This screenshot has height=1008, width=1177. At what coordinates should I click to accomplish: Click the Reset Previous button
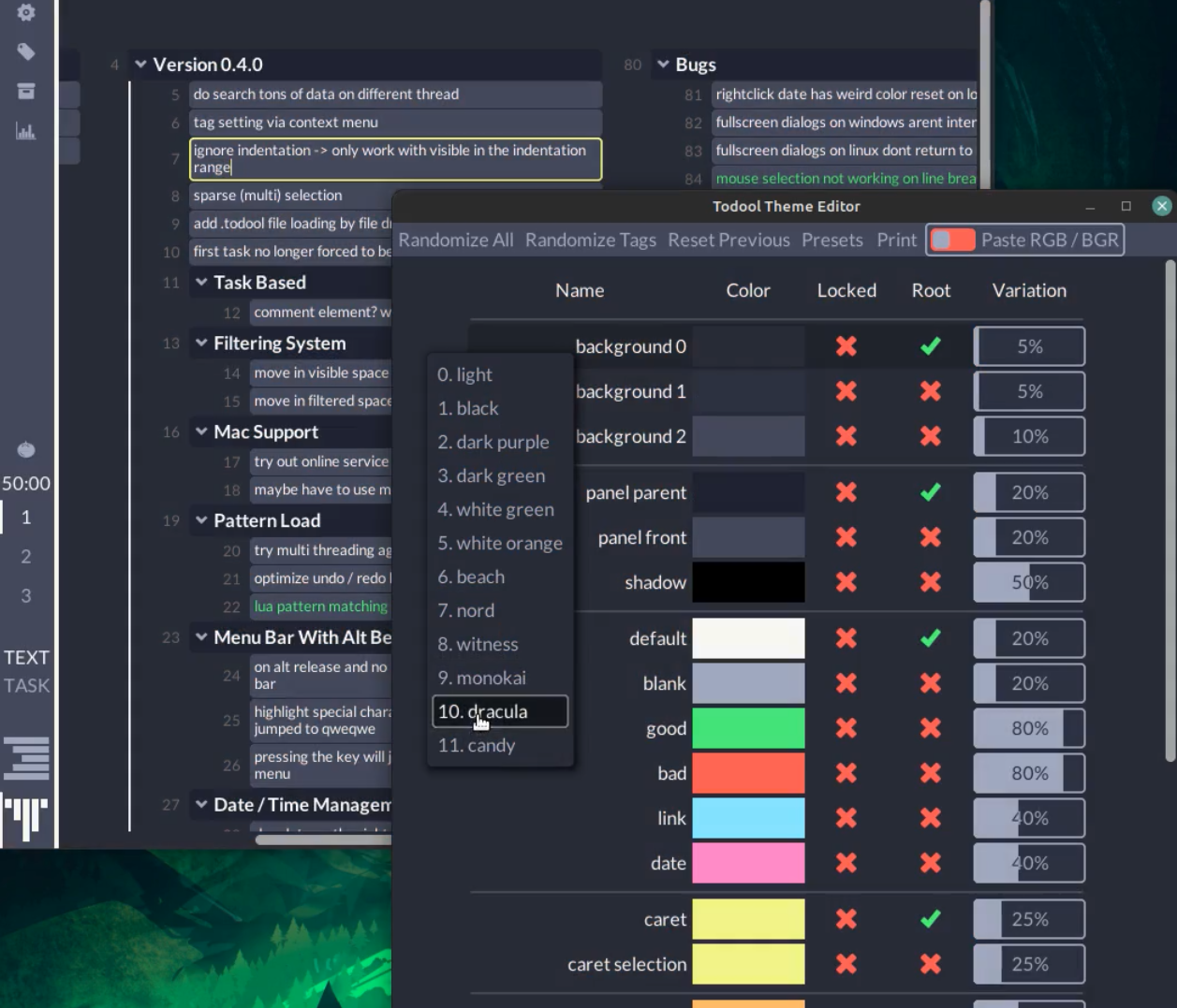[728, 241]
